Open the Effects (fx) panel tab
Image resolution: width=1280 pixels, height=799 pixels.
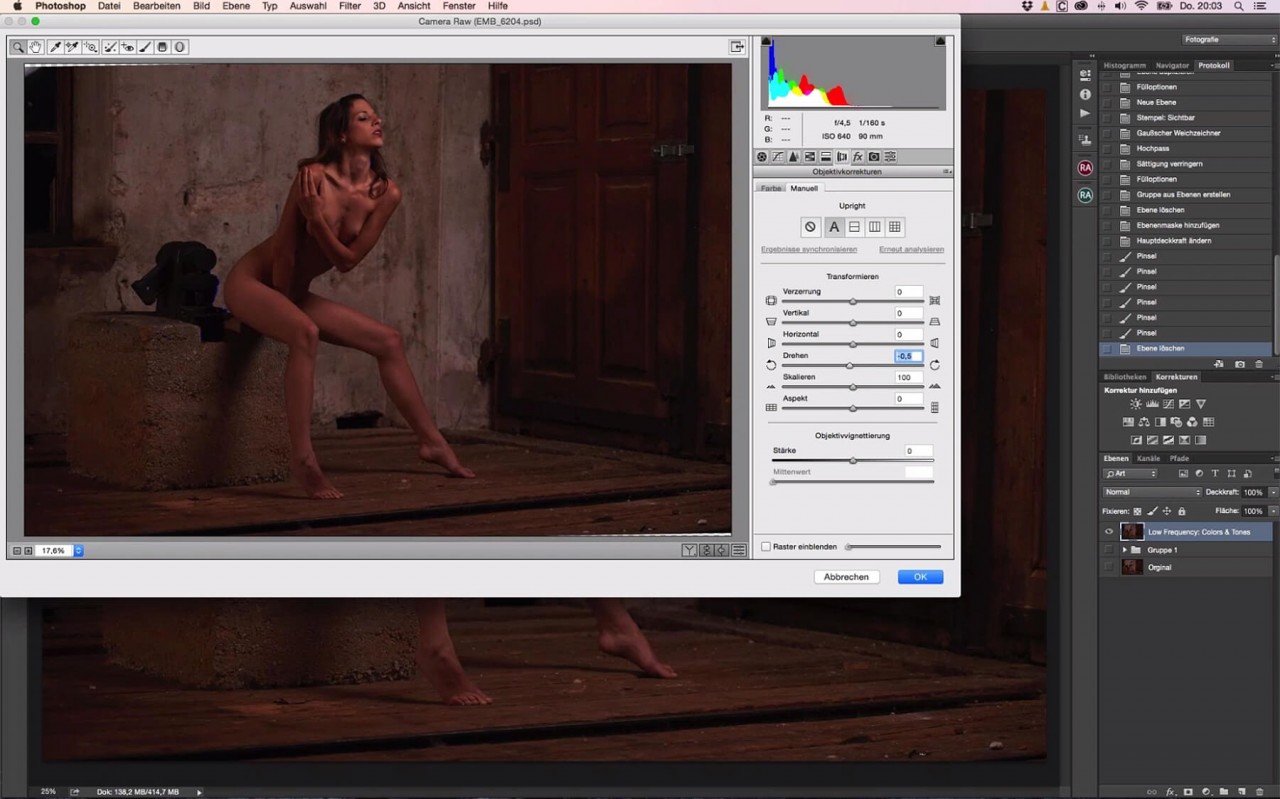(857, 157)
